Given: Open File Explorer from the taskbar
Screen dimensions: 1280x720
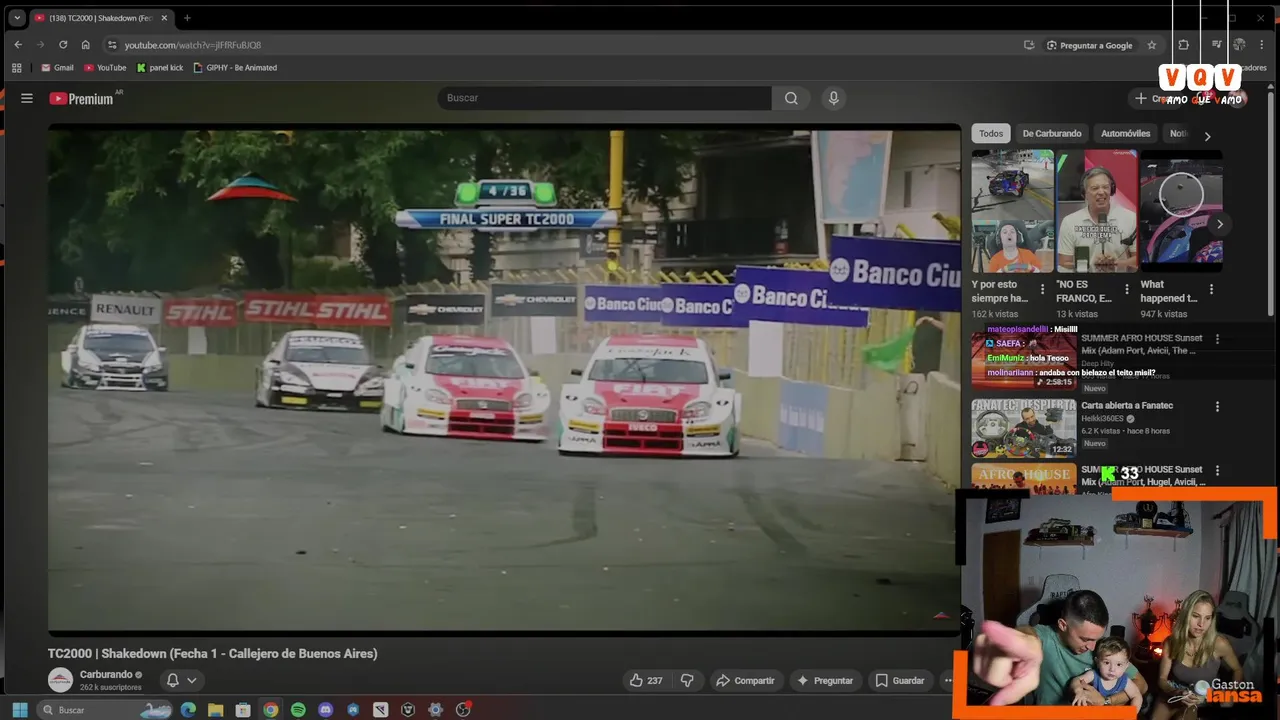Looking at the screenshot, I should [x=215, y=710].
